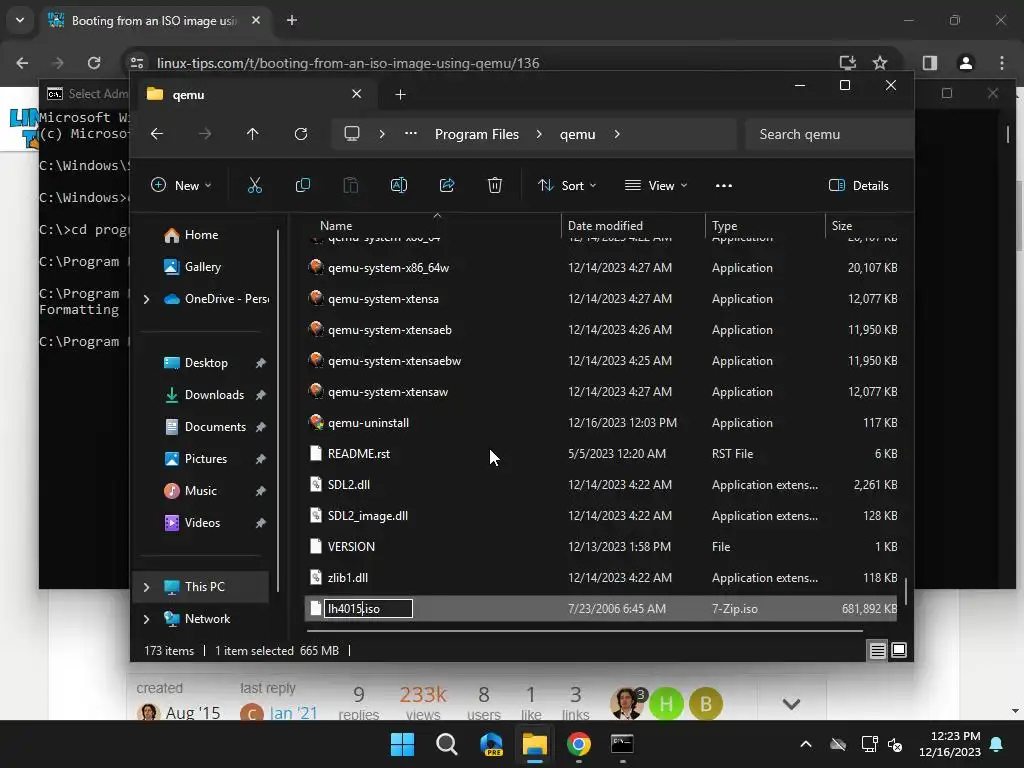The width and height of the screenshot is (1024, 768).
Task: Click the Cut scissors icon in Explorer toolbar
Action: [x=255, y=185]
